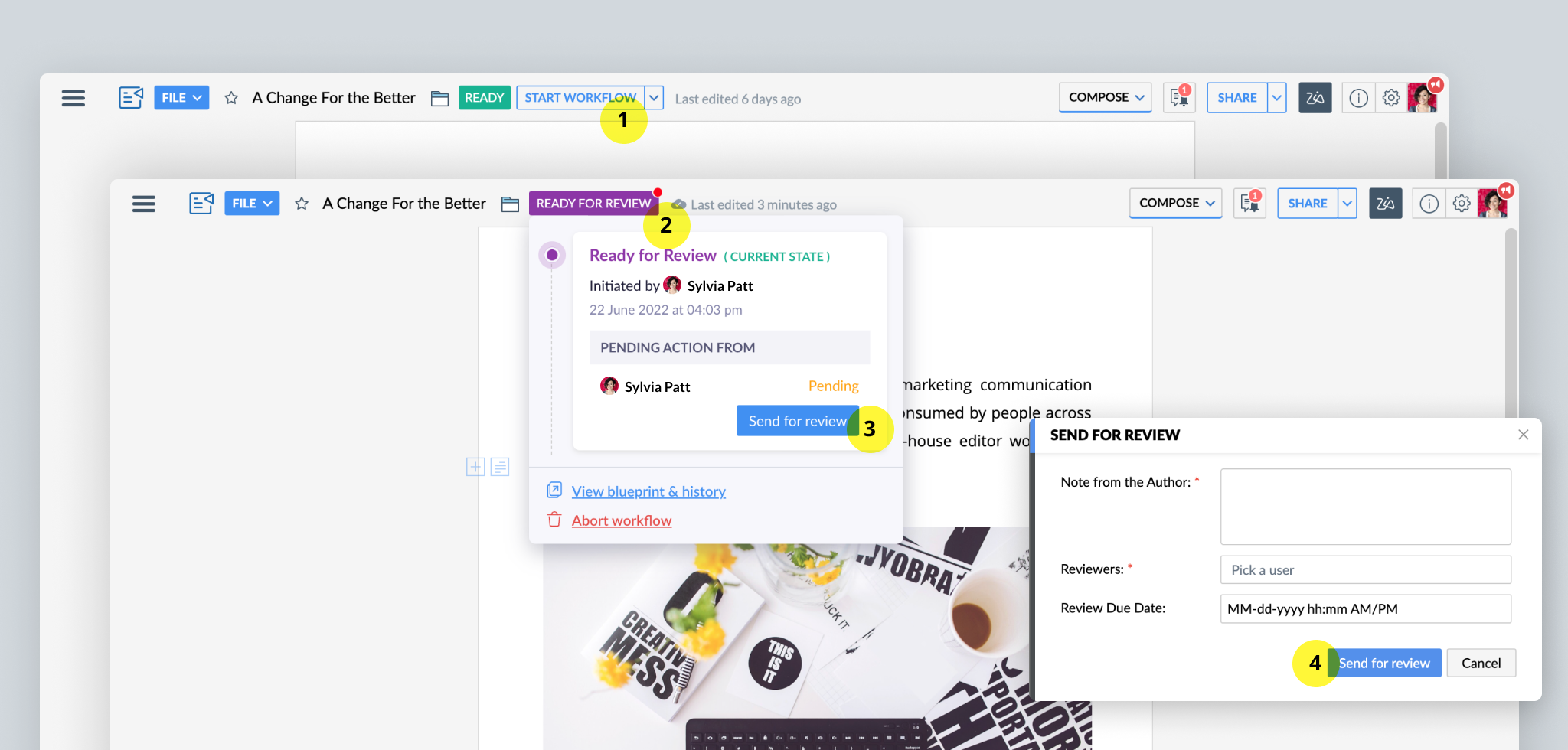Close the SEND FOR REVIEW dialog
The image size is (1568, 750).
point(1523,435)
